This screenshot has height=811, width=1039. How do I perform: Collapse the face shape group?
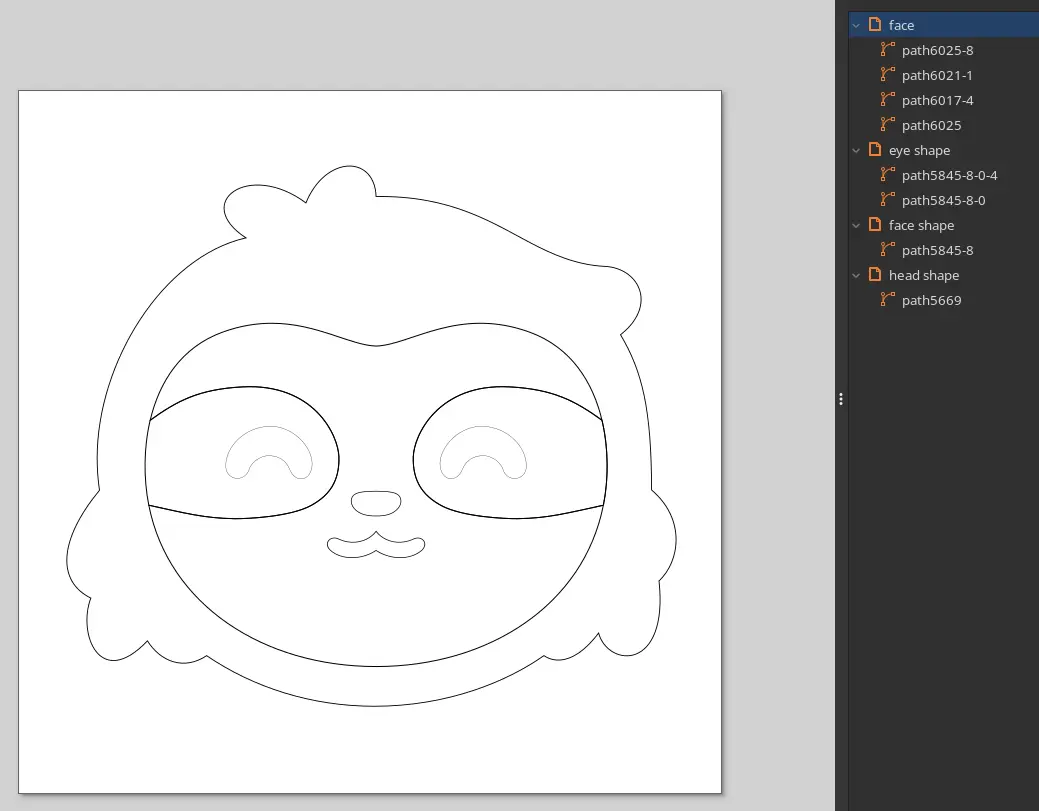point(857,224)
